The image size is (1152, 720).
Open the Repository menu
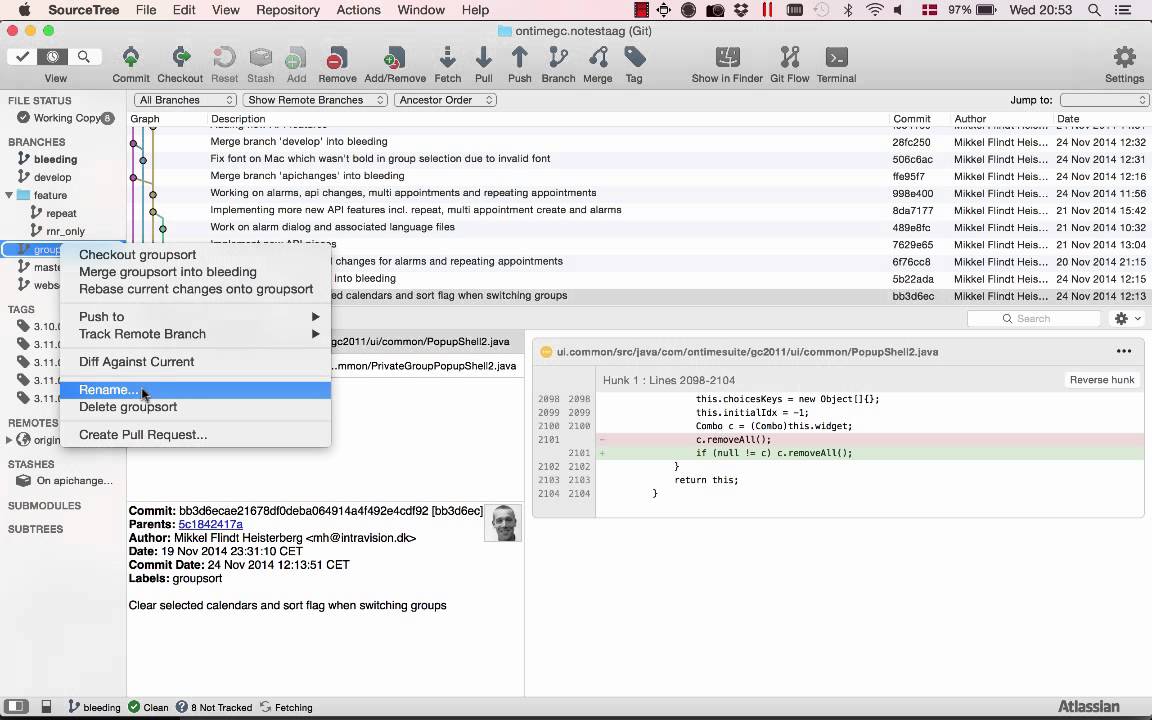[288, 10]
